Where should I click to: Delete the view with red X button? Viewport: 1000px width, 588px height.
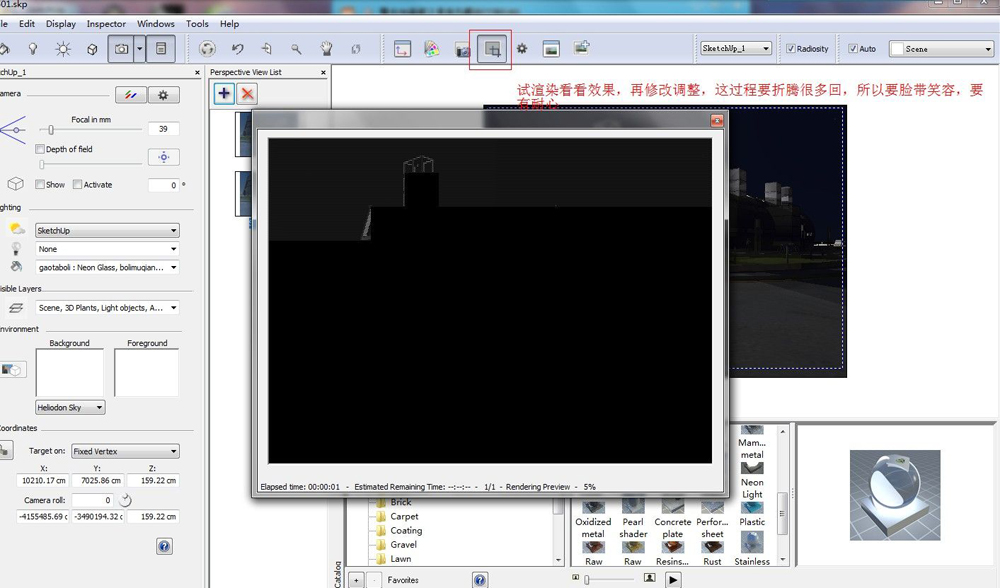[x=247, y=93]
